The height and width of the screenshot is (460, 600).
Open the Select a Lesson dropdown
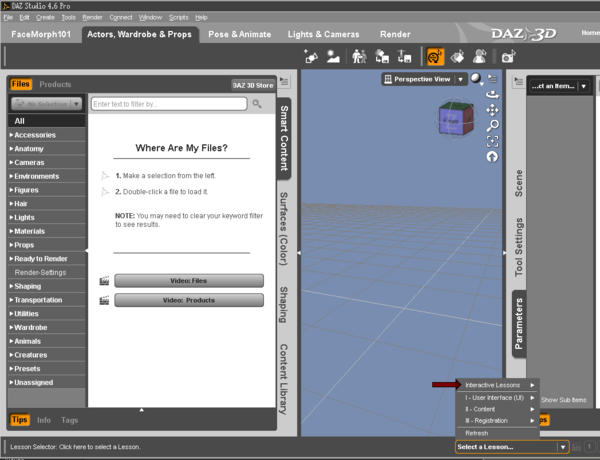coord(512,447)
